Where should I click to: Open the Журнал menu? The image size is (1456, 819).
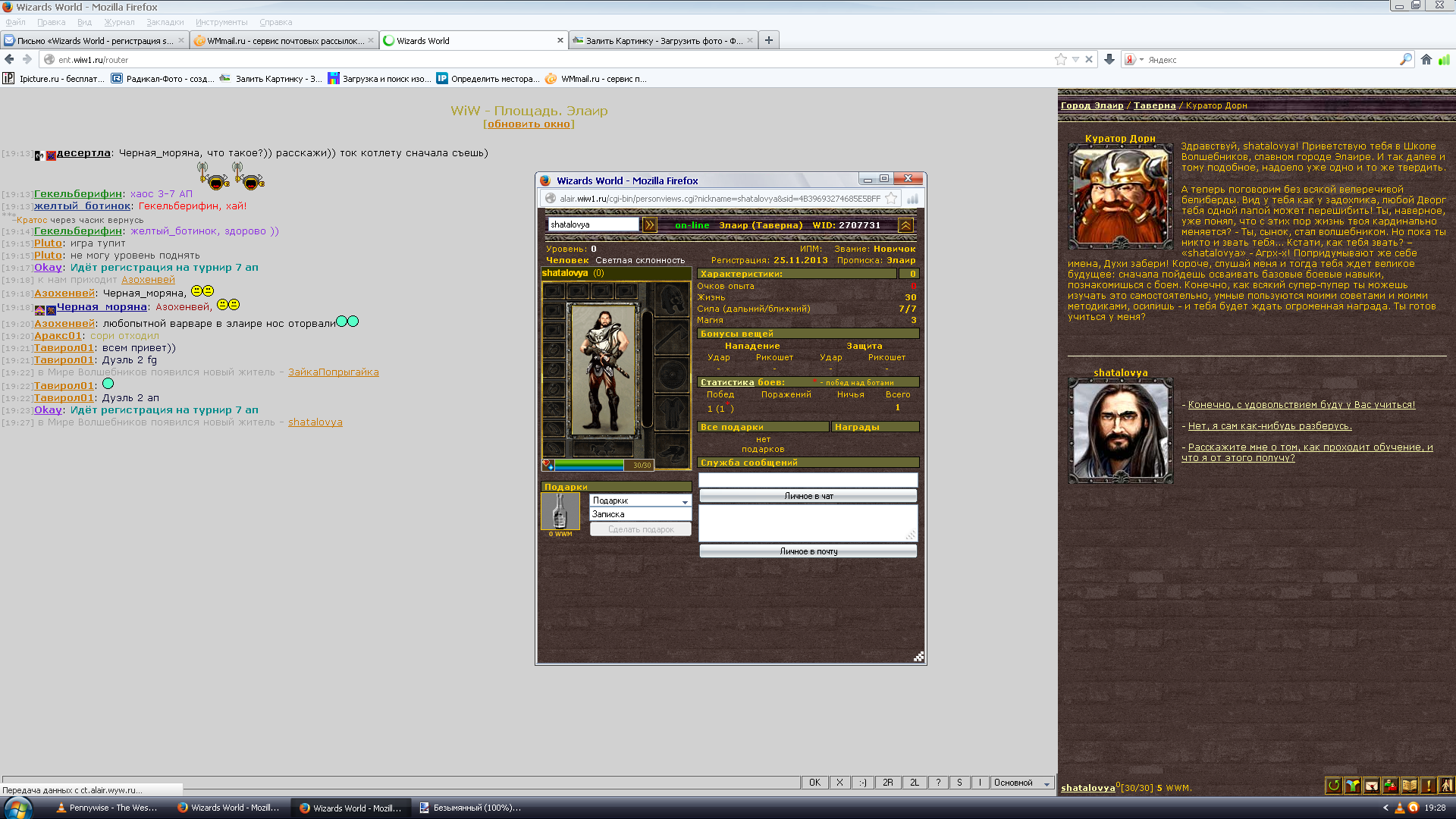(x=119, y=22)
